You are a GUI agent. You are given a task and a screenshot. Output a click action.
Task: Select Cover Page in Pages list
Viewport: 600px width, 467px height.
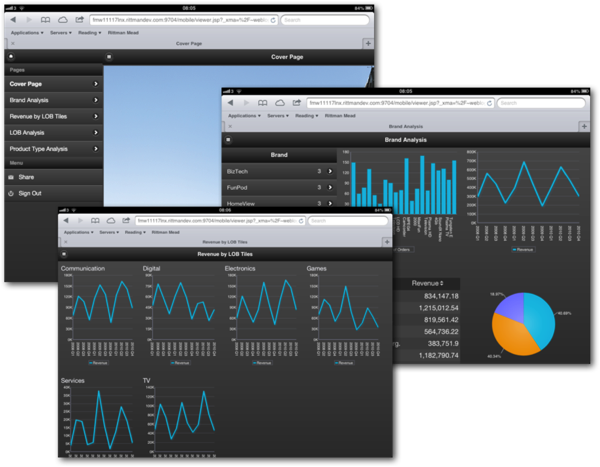coord(54,84)
